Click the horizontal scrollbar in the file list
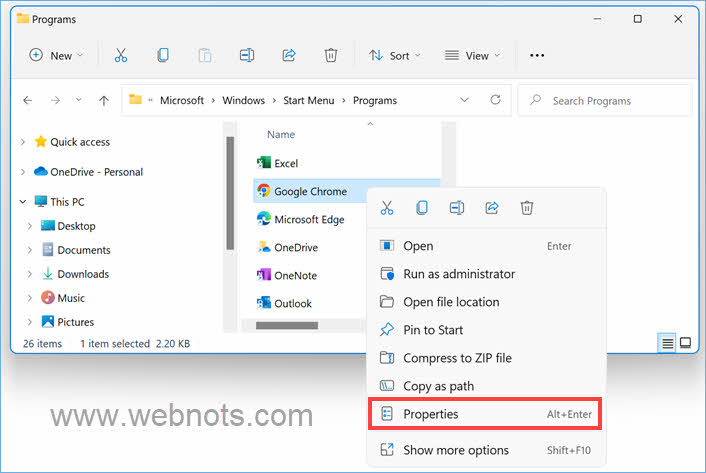Image resolution: width=706 pixels, height=473 pixels. click(x=287, y=325)
